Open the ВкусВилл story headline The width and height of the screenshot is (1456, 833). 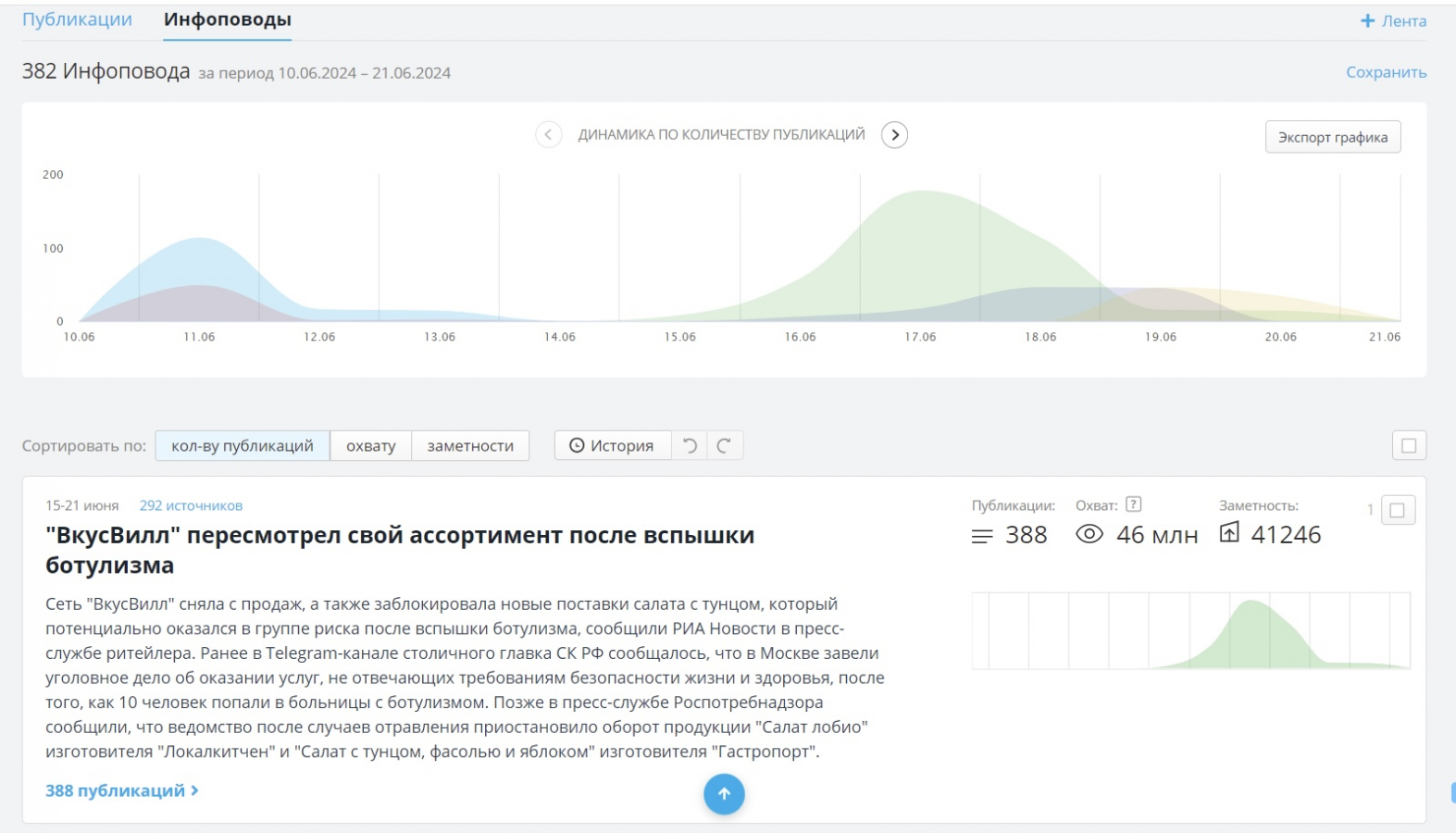400,550
